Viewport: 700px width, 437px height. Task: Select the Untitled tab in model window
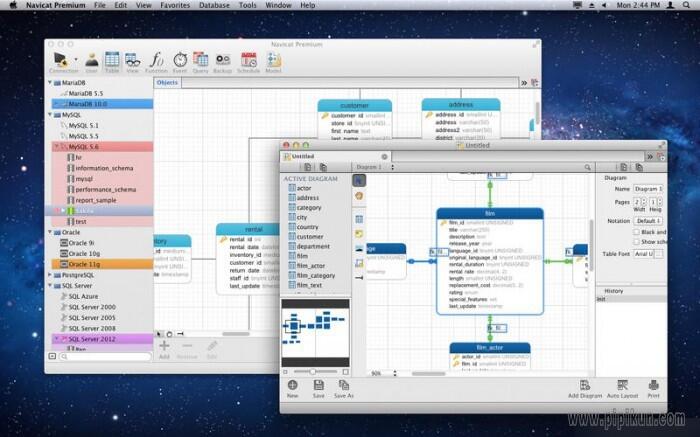tap(335, 157)
